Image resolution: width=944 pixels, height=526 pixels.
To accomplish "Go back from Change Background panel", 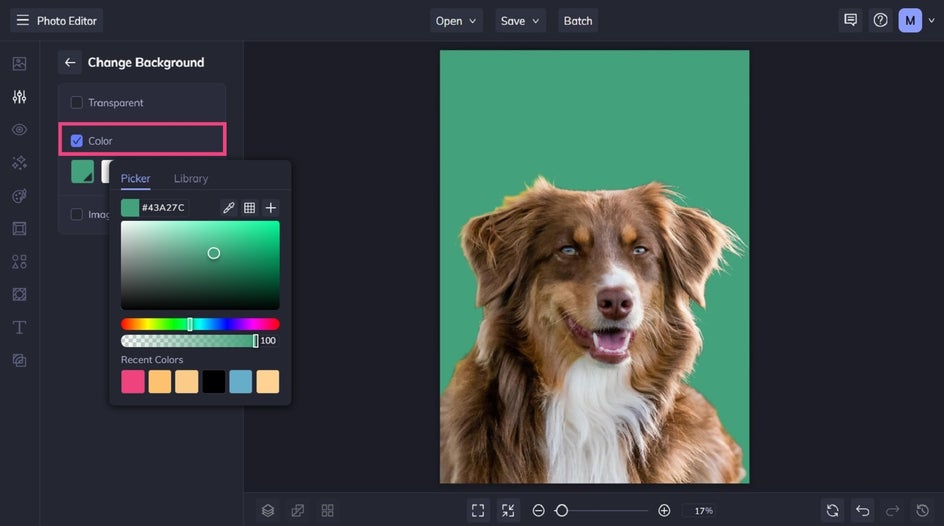I will click(70, 63).
